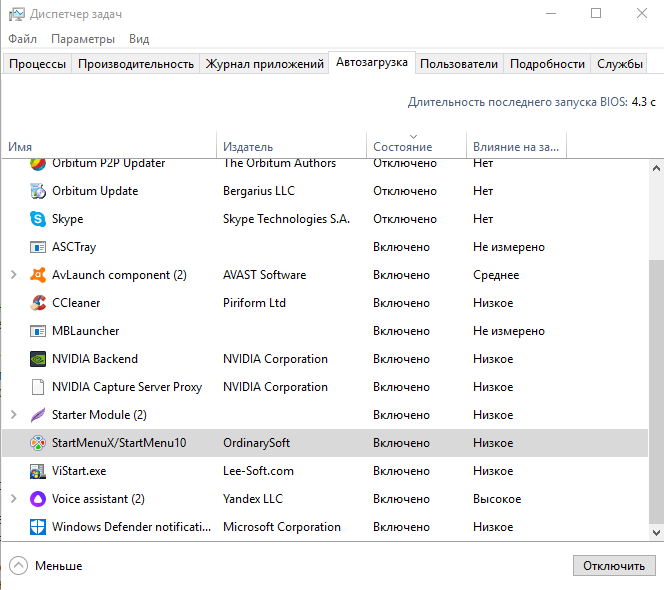664x590 pixels.
Task: Sort by Влияние на запуск column header
Action: tap(516, 145)
